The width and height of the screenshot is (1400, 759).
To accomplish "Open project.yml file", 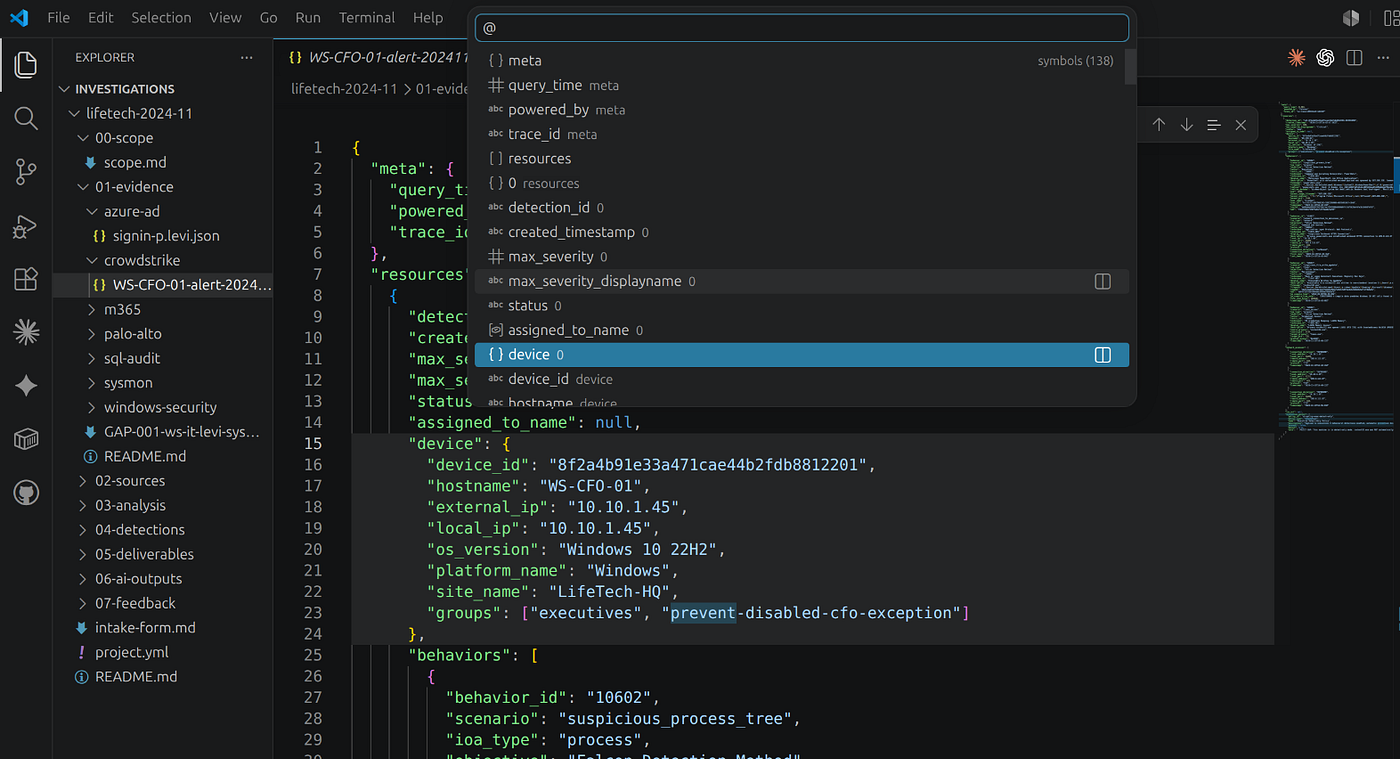I will [132, 652].
